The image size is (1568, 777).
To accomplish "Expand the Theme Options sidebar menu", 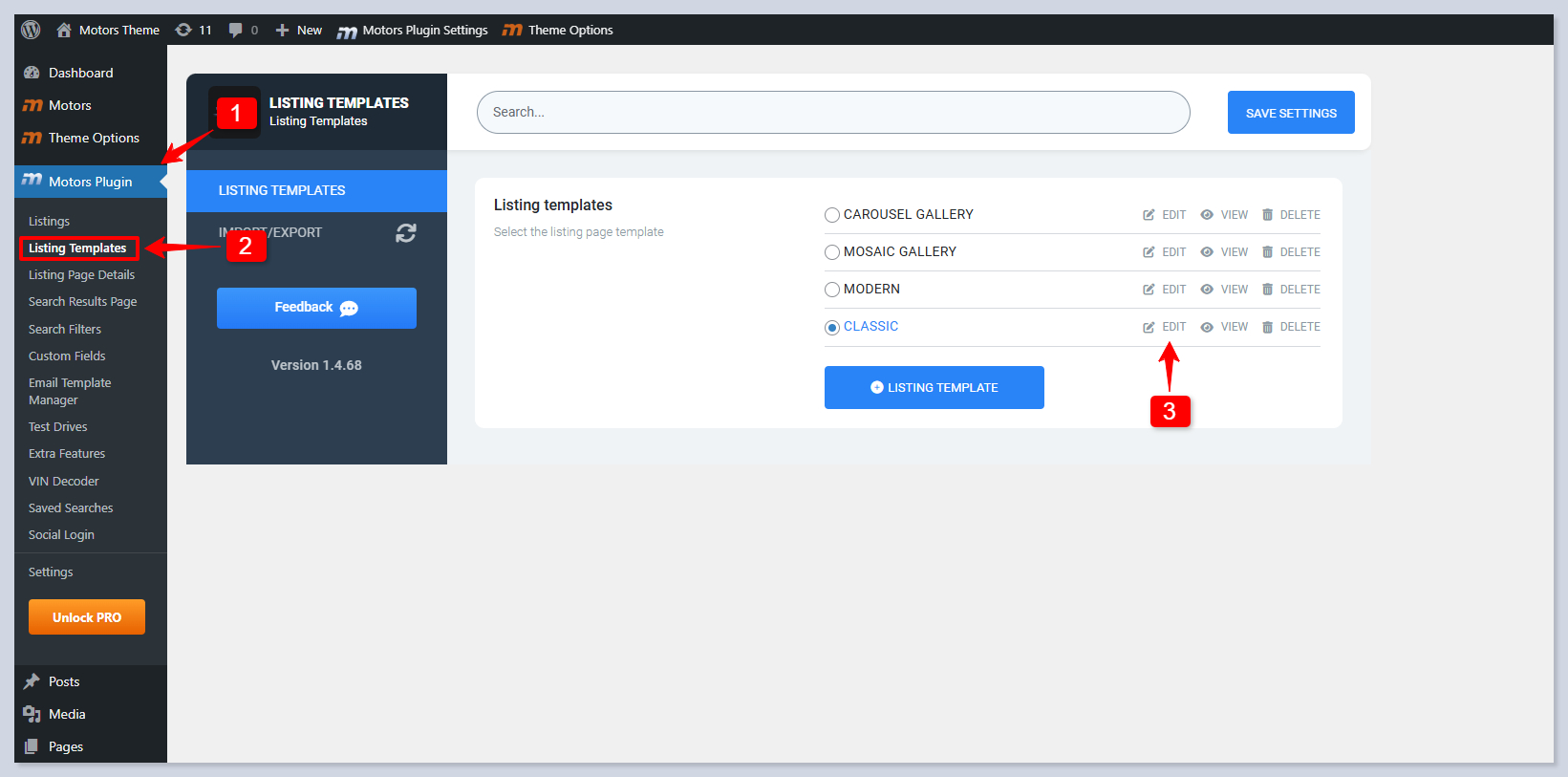I will pos(94,138).
